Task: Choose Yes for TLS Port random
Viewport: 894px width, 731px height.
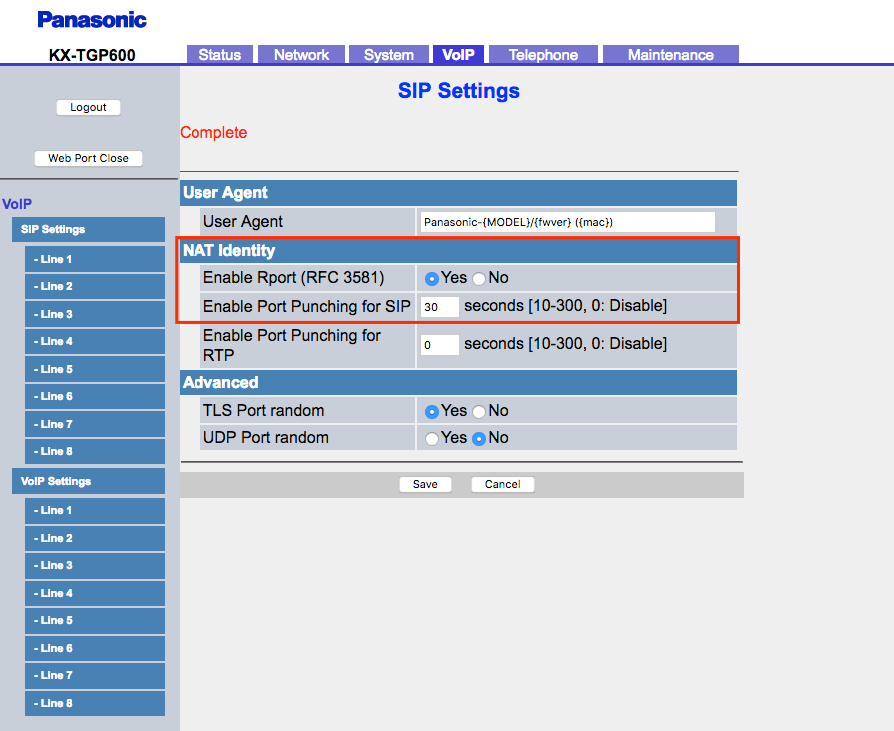Action: coord(432,411)
